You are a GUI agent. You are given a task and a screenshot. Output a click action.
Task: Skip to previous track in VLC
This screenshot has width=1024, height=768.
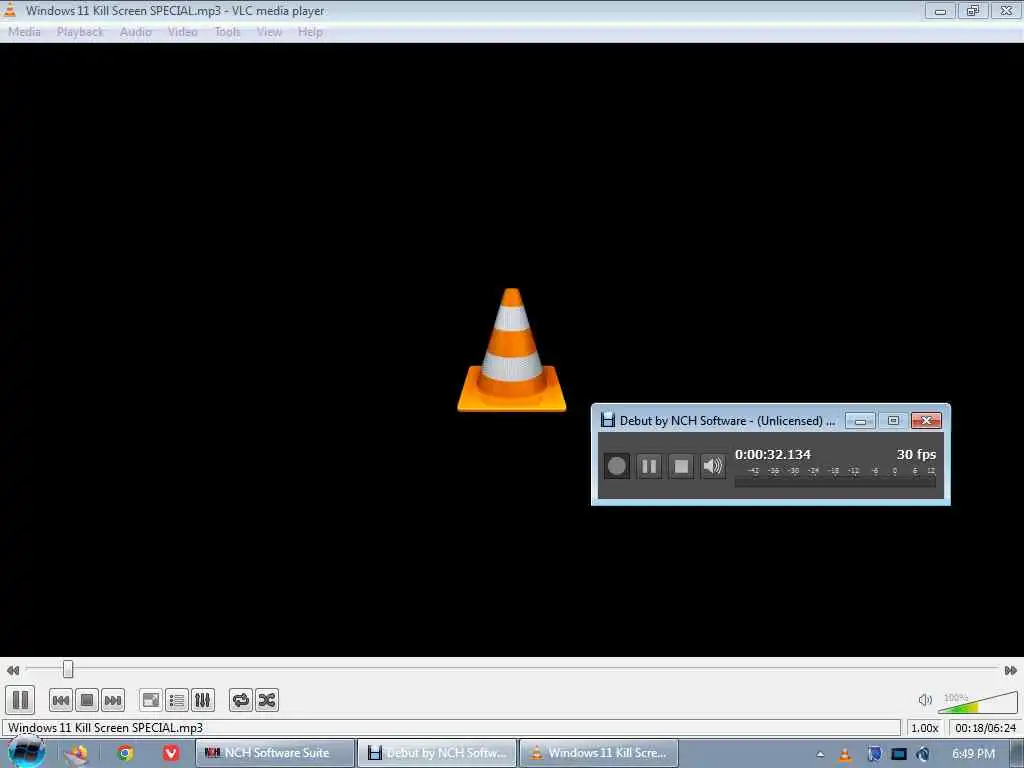click(61, 700)
